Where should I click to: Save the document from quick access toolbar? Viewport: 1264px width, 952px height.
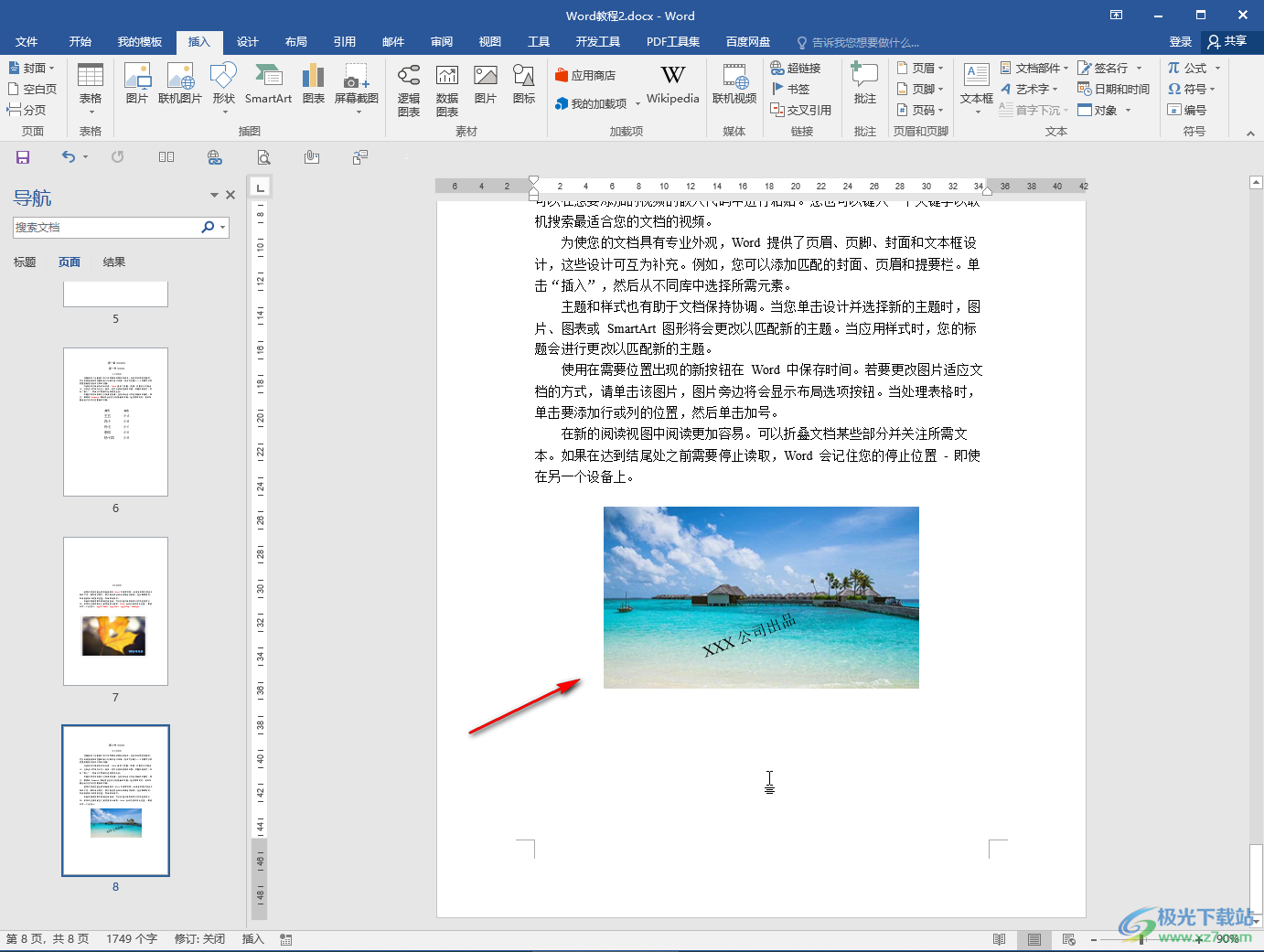(x=23, y=157)
